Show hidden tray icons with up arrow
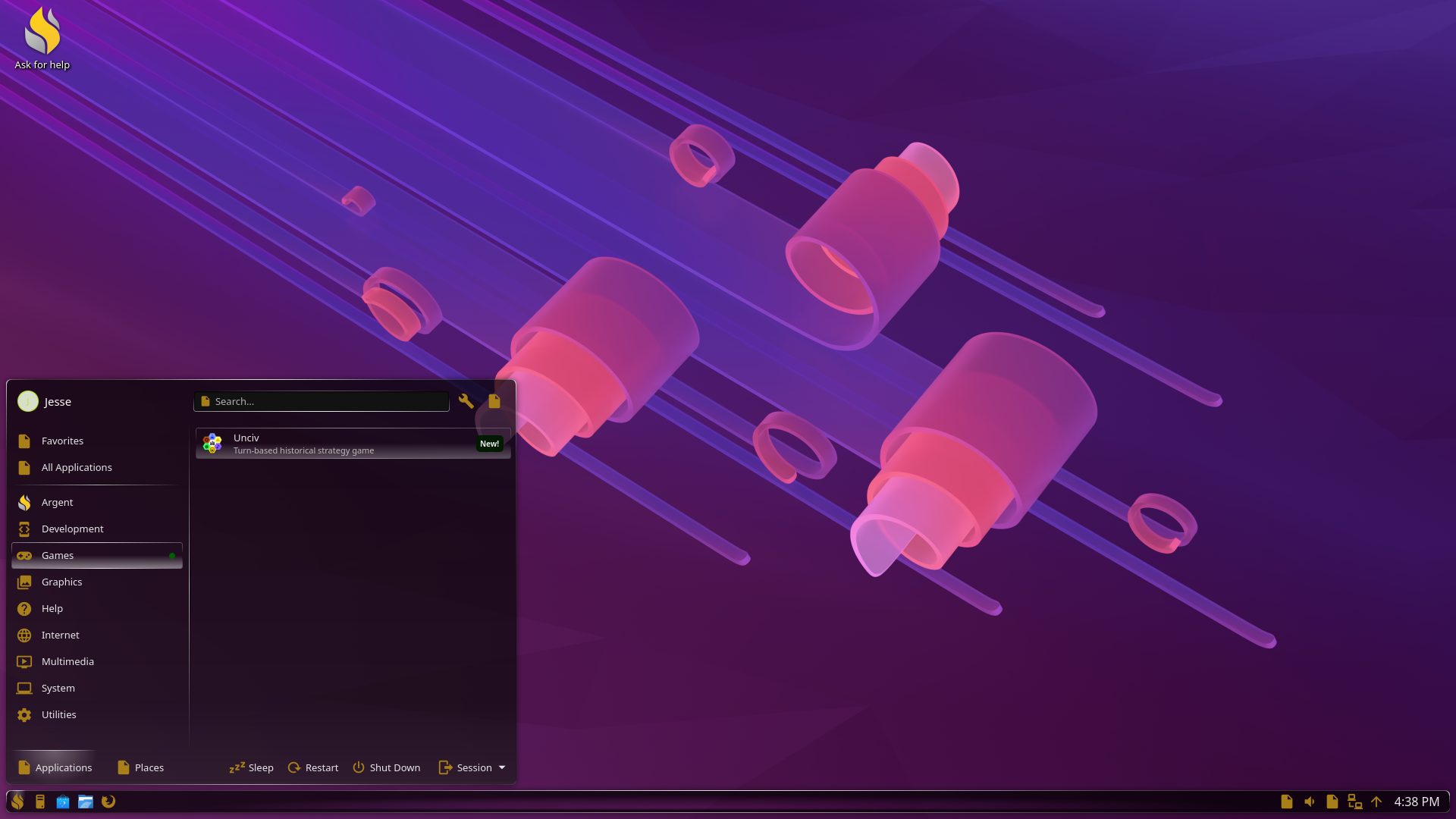Viewport: 1456px width, 819px height. (x=1376, y=802)
